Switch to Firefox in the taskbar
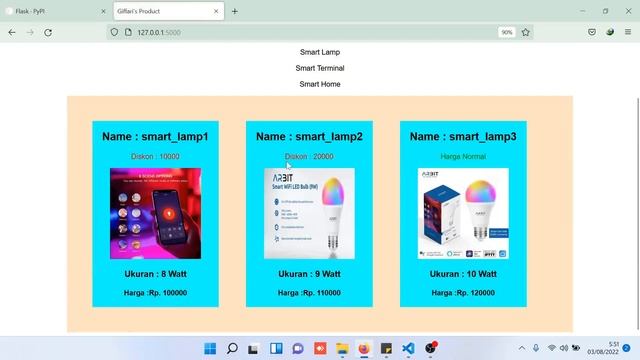The height and width of the screenshot is (360, 640). 364,349
